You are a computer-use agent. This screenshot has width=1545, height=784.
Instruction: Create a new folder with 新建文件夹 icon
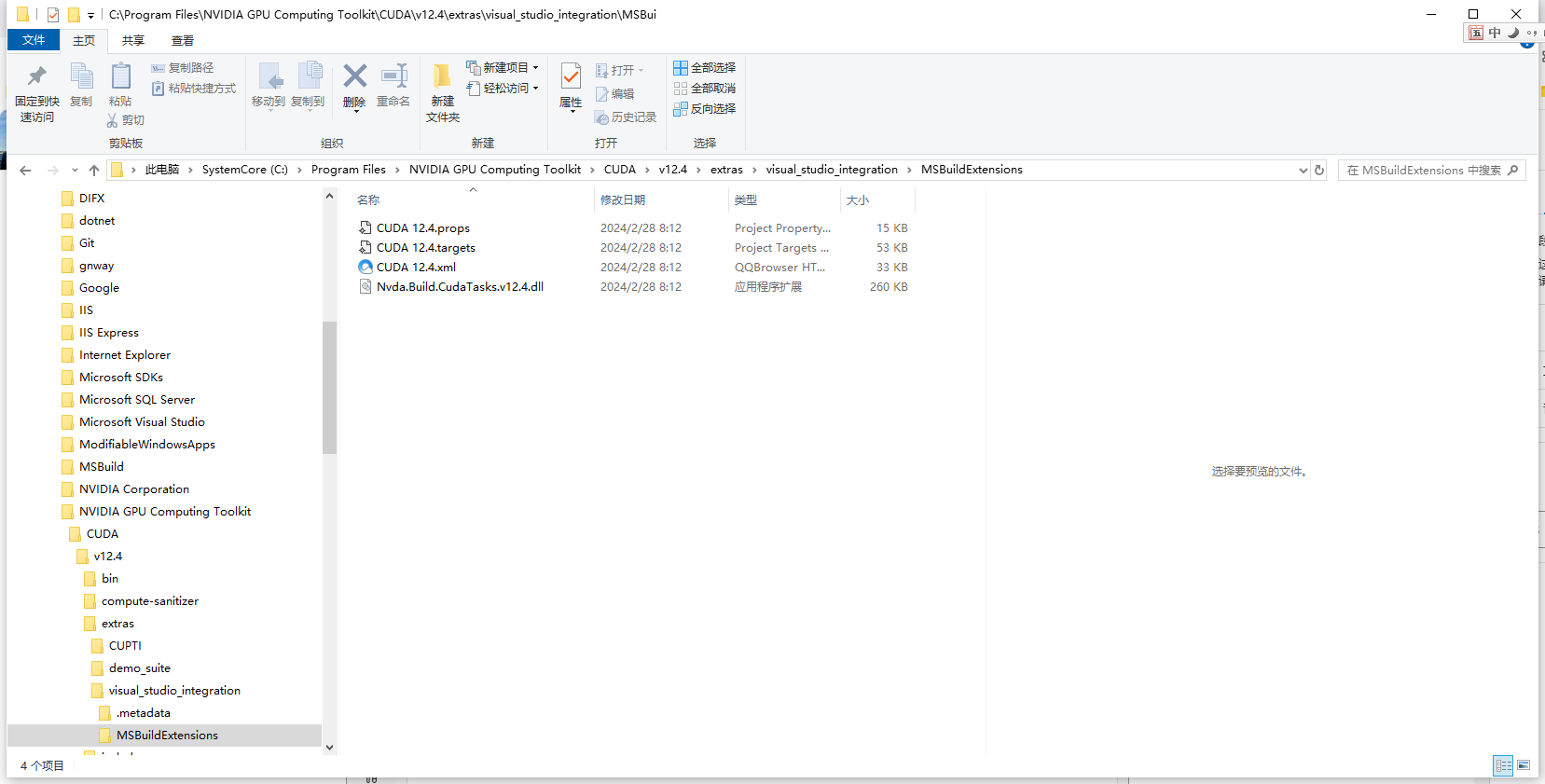click(x=443, y=92)
